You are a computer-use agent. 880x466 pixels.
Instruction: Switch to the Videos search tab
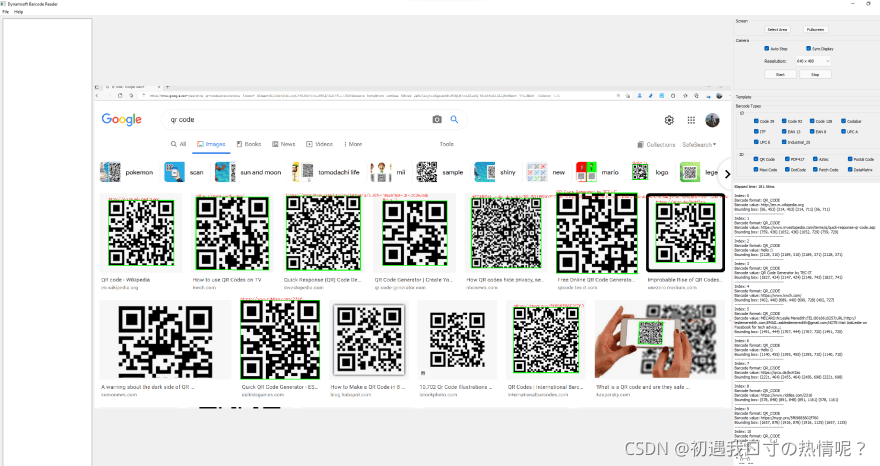pyautogui.click(x=320, y=144)
